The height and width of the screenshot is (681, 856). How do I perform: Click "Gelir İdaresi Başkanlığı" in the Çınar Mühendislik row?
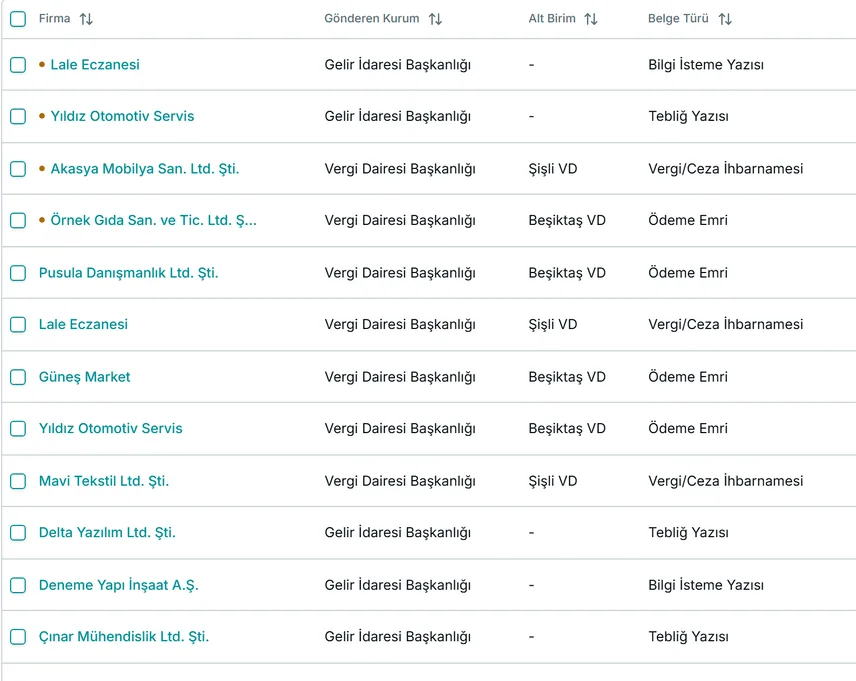coord(397,637)
